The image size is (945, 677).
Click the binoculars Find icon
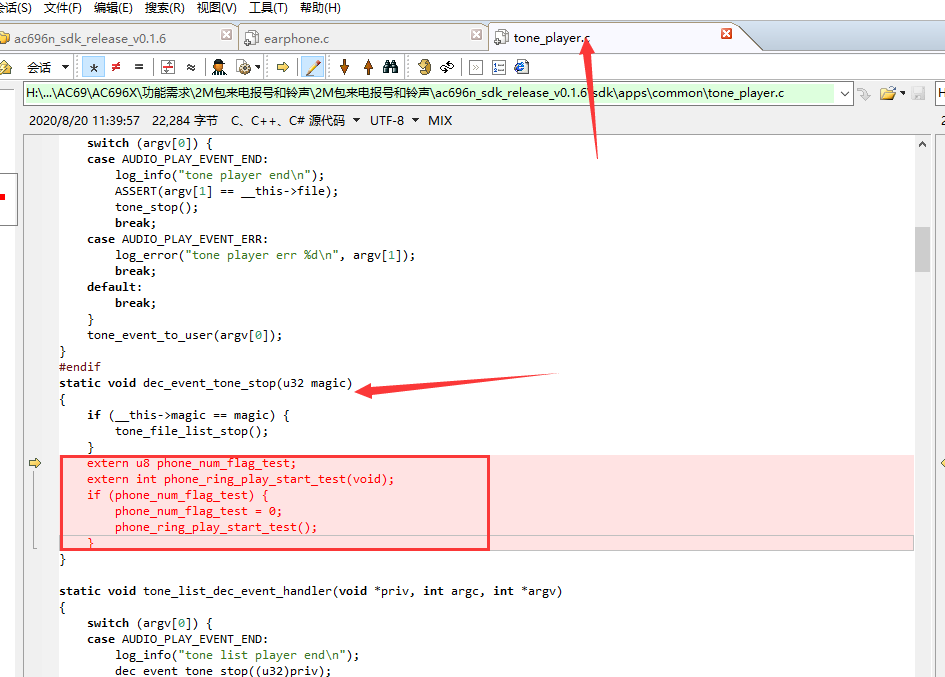tap(391, 67)
